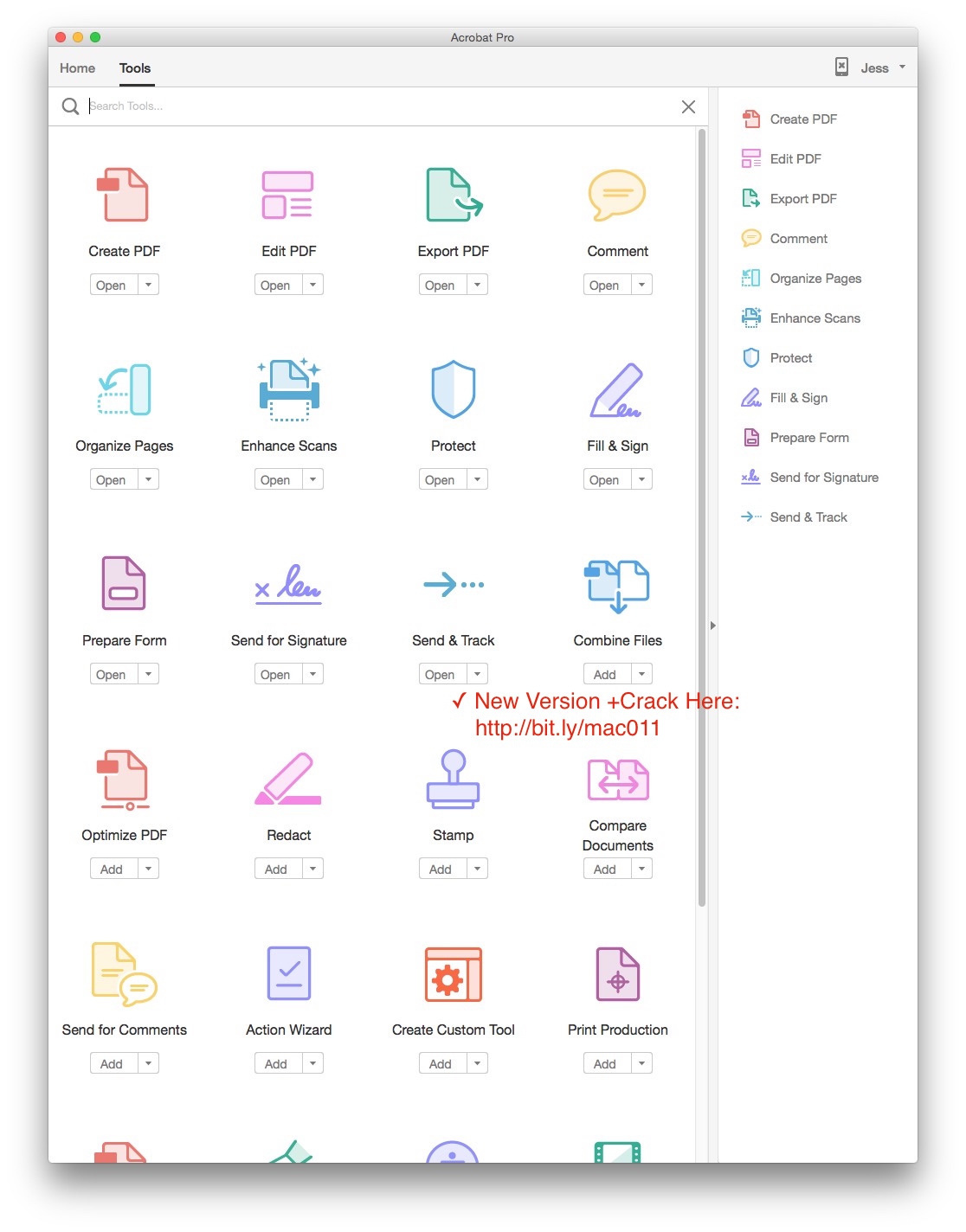Click Add button under Create Custom Tool

pos(443,1063)
